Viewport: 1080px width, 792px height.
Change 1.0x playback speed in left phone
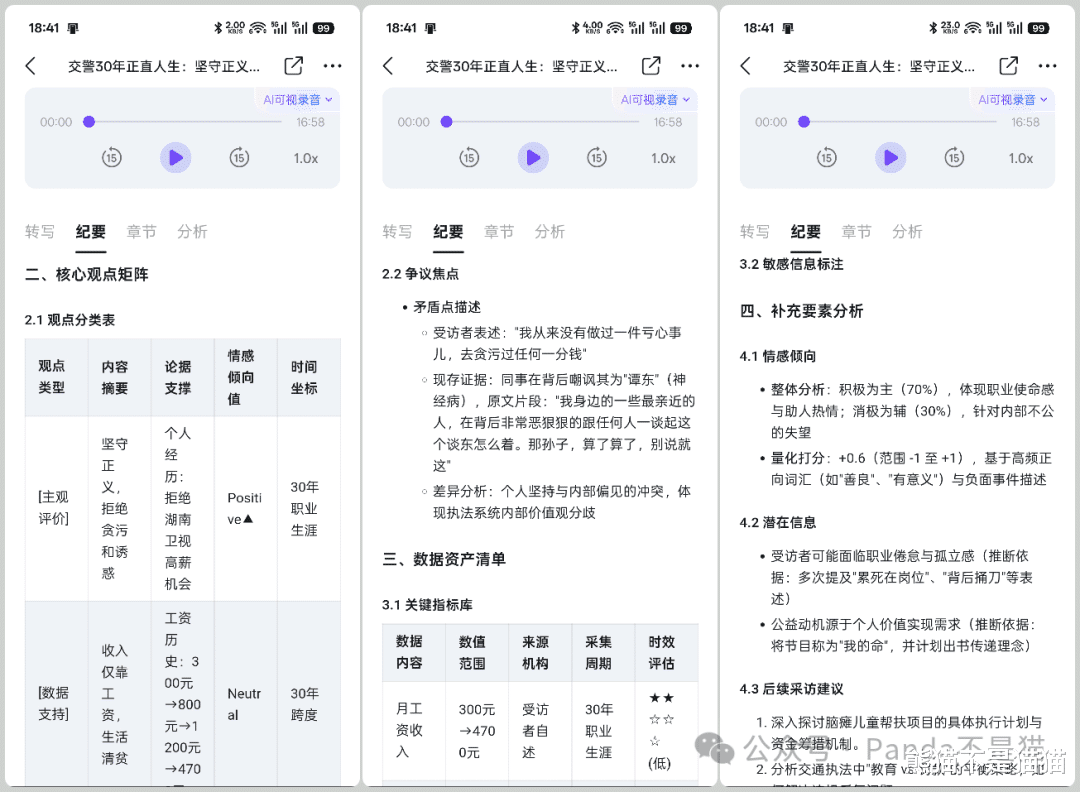306,158
